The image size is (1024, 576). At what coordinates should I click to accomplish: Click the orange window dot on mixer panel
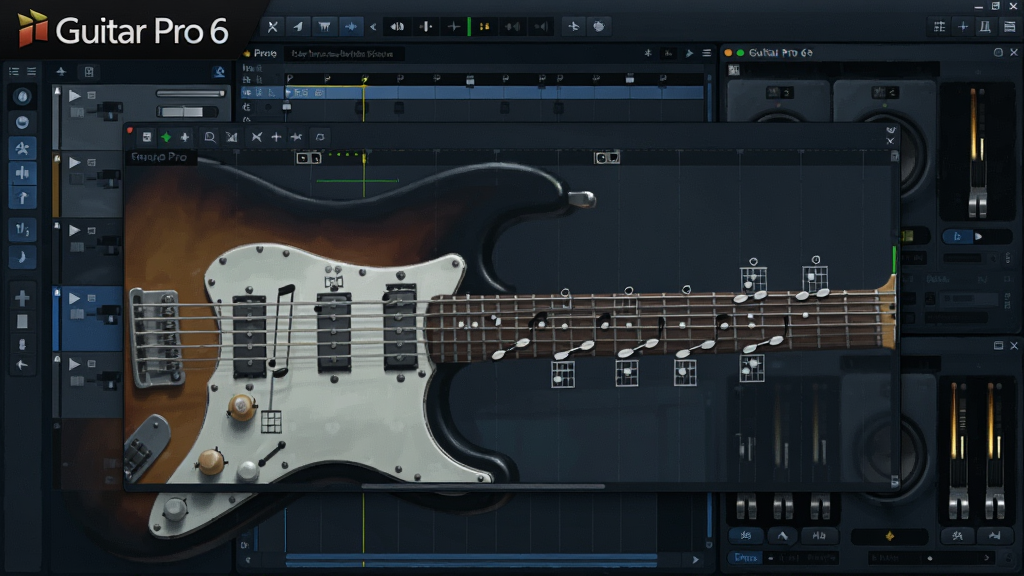coord(728,53)
